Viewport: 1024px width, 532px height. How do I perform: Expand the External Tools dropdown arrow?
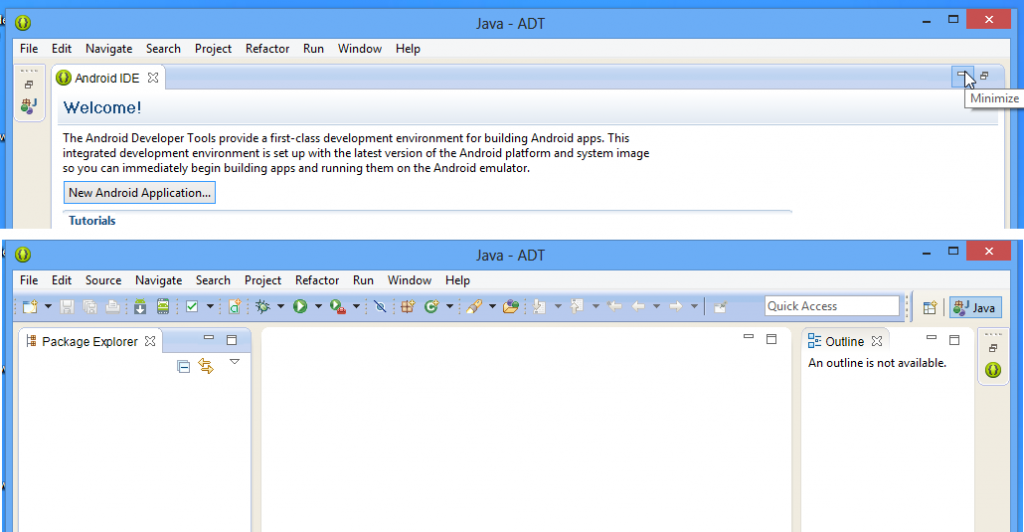(x=356, y=306)
